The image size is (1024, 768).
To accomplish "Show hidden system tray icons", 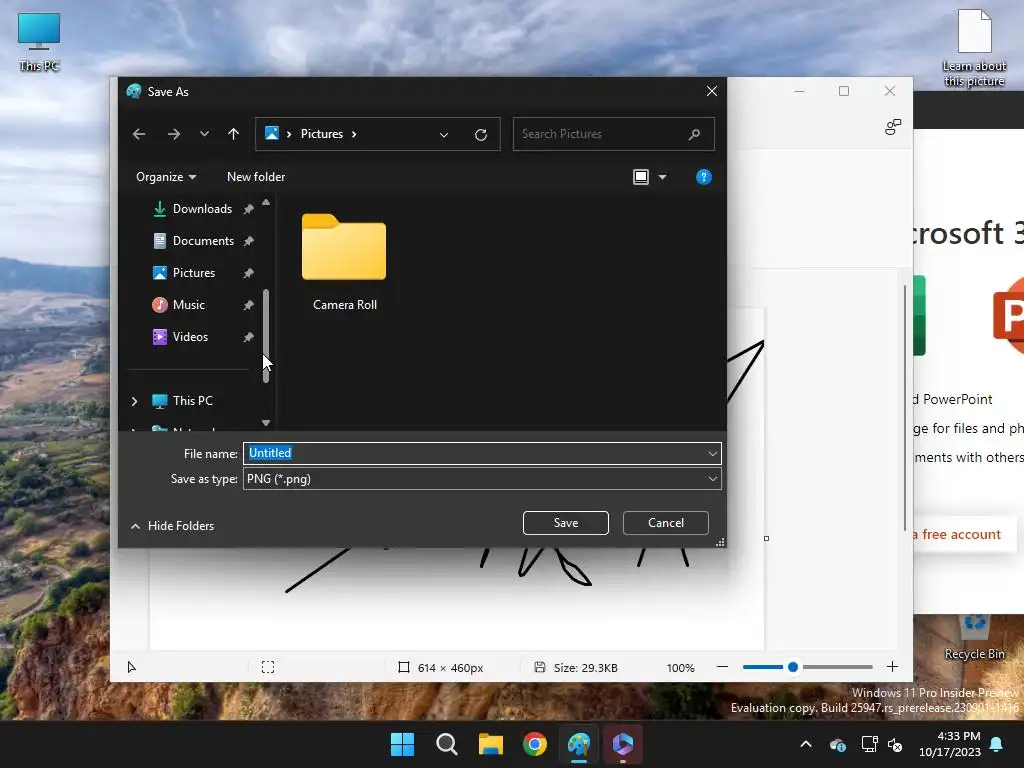I will click(x=806, y=744).
